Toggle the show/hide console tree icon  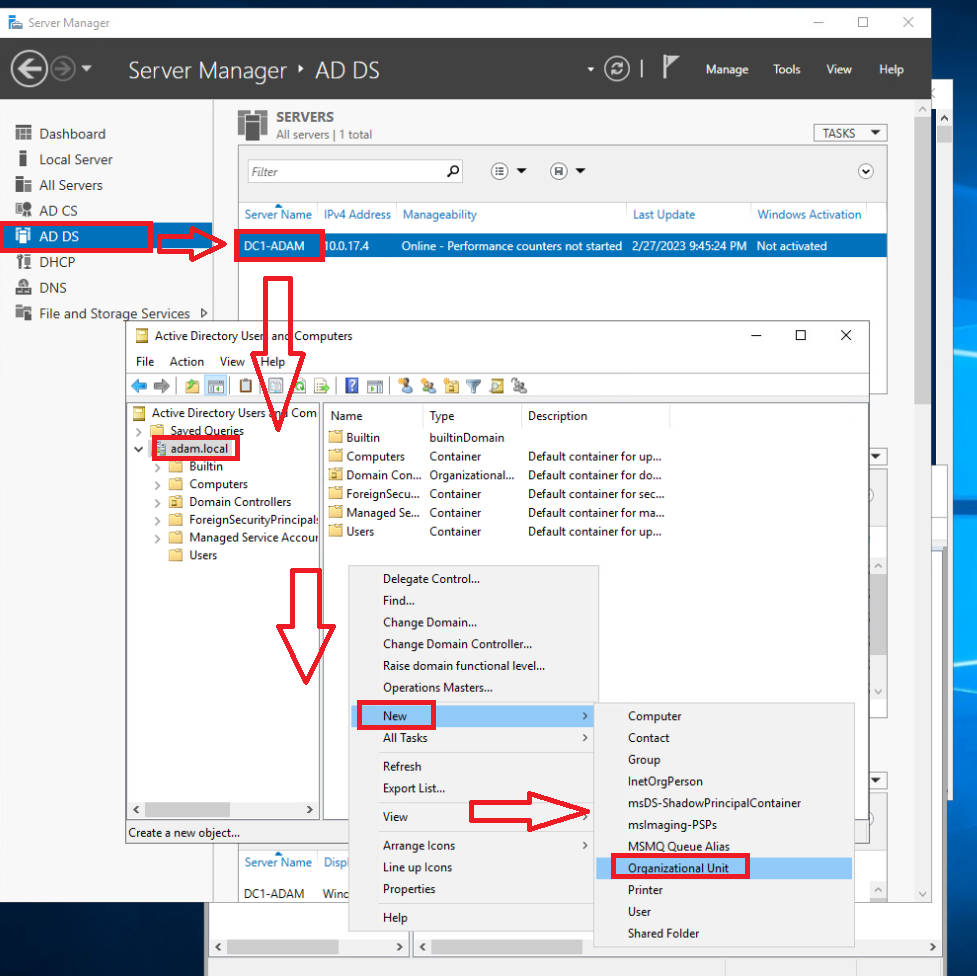[216, 386]
